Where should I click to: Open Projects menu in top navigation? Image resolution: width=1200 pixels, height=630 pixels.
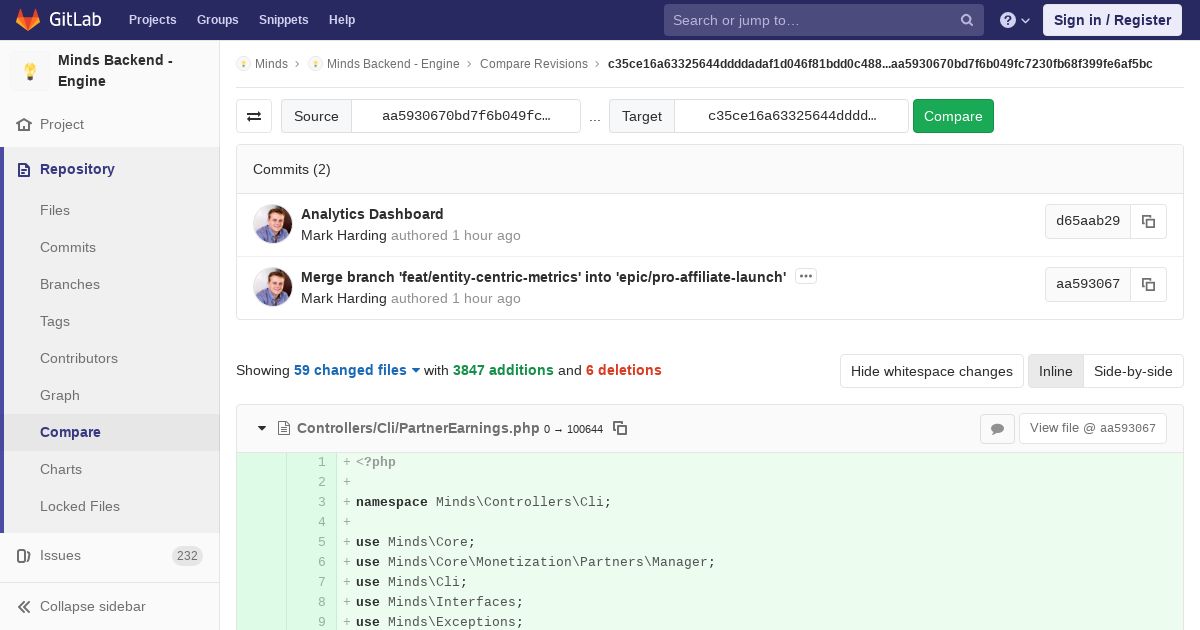152,20
